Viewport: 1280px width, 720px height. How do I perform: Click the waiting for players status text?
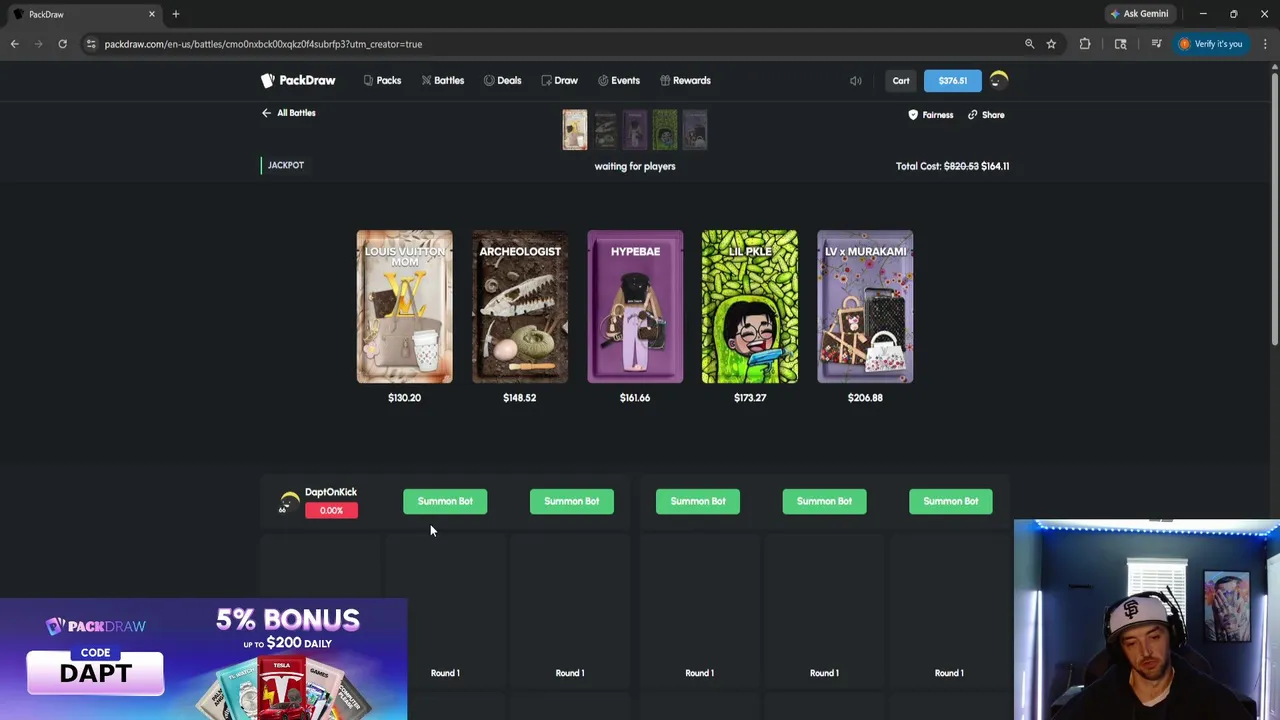pyautogui.click(x=635, y=166)
